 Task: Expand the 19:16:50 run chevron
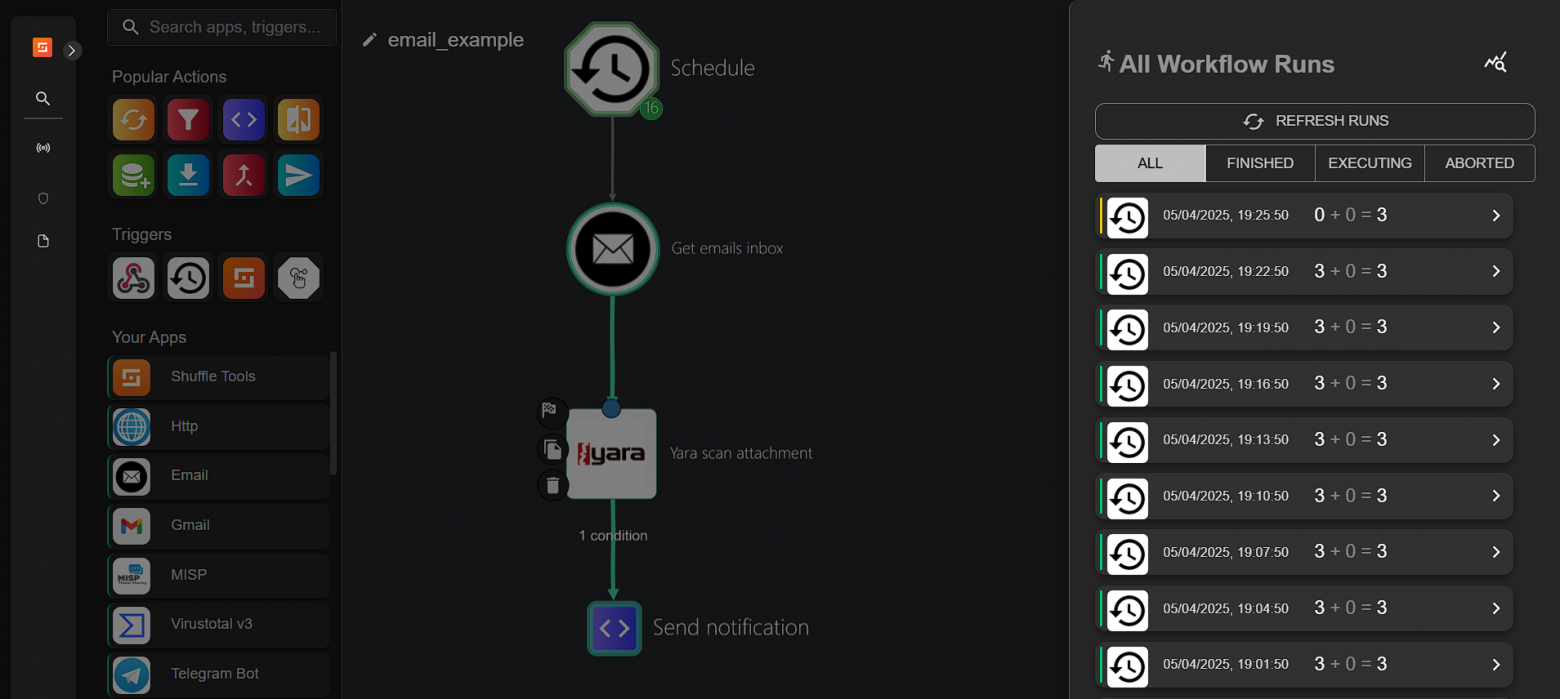[1496, 383]
